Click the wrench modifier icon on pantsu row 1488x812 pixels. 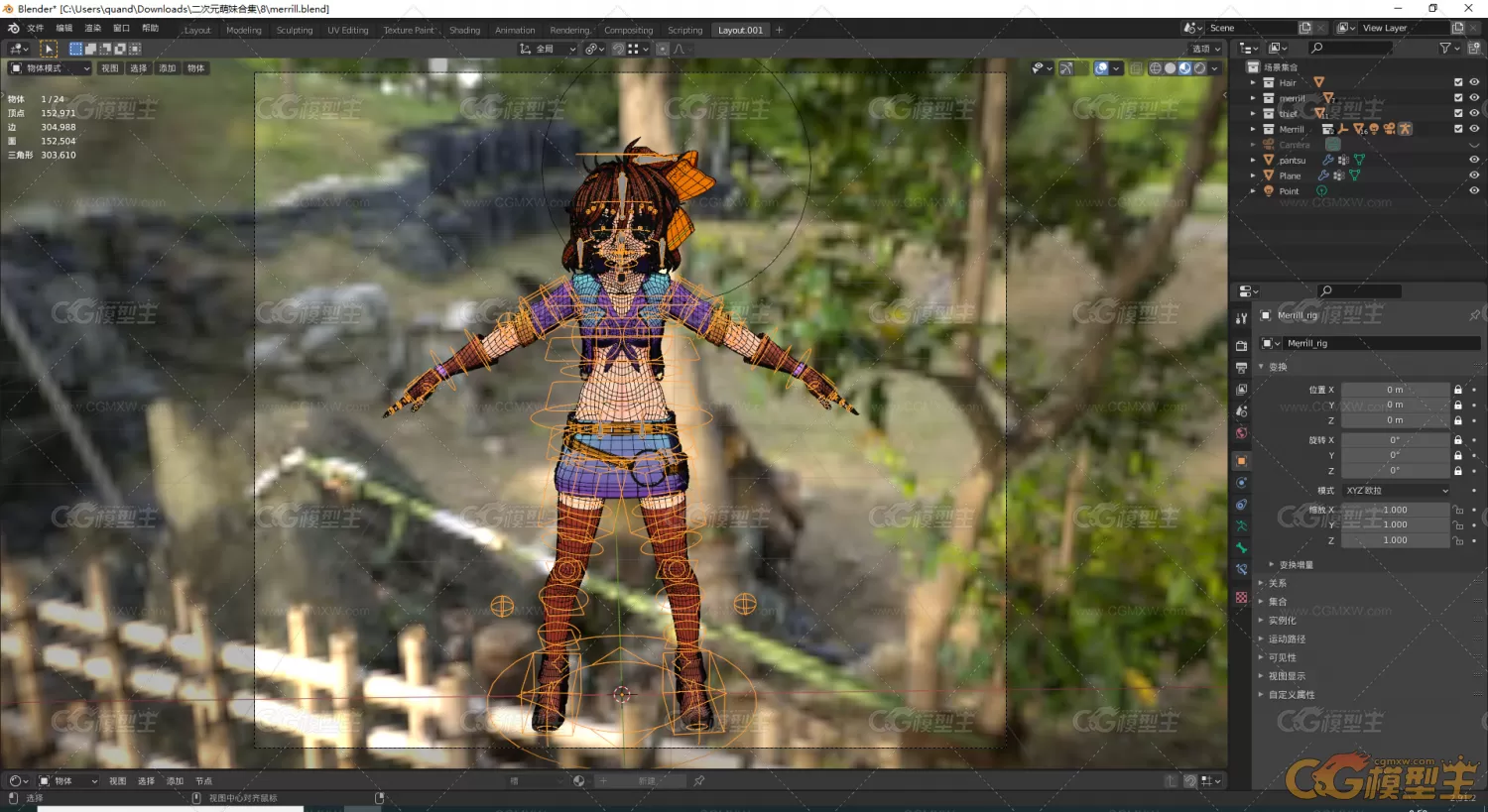pos(1327,160)
